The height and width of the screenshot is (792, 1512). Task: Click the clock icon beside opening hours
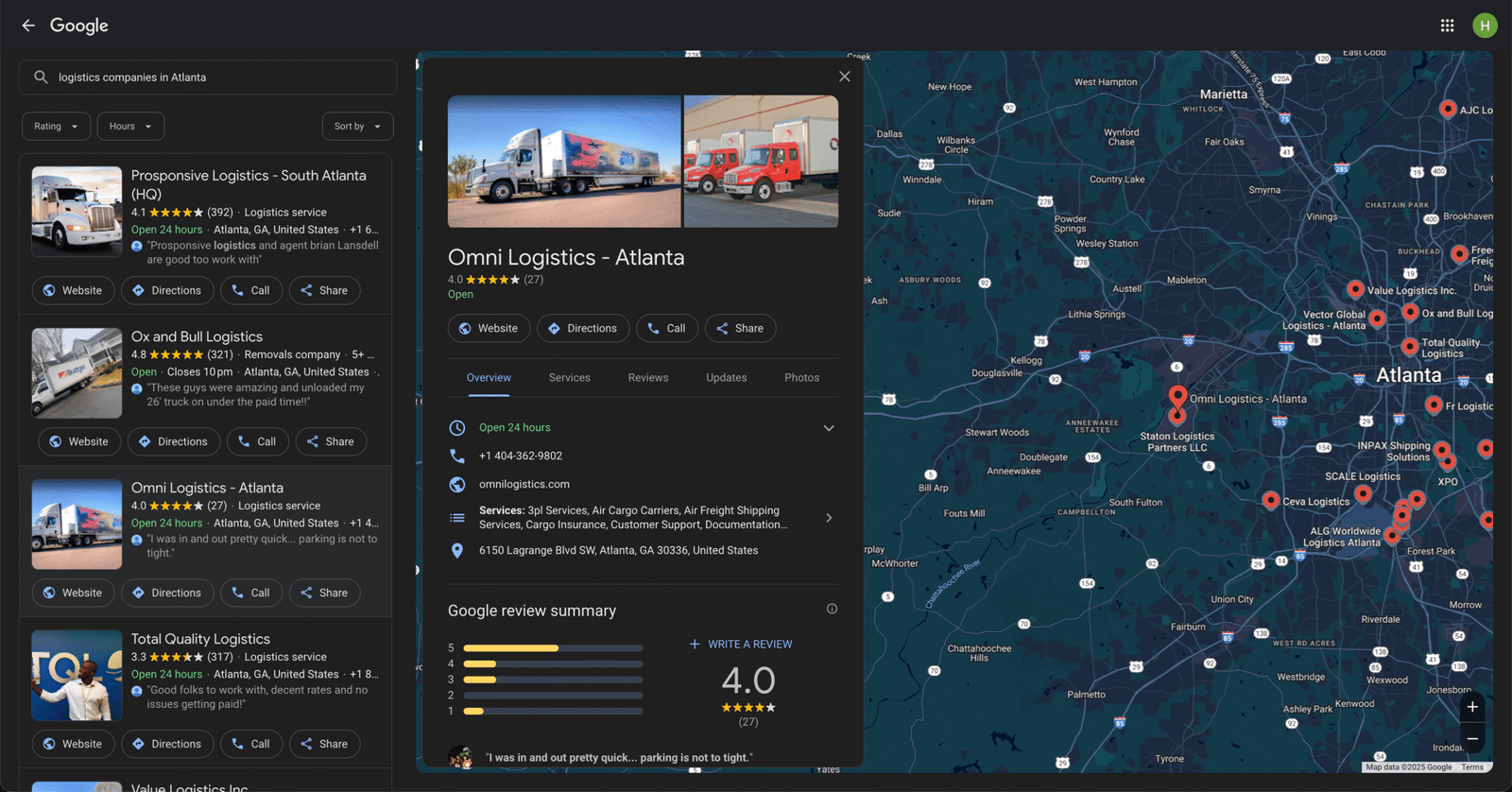coord(457,428)
